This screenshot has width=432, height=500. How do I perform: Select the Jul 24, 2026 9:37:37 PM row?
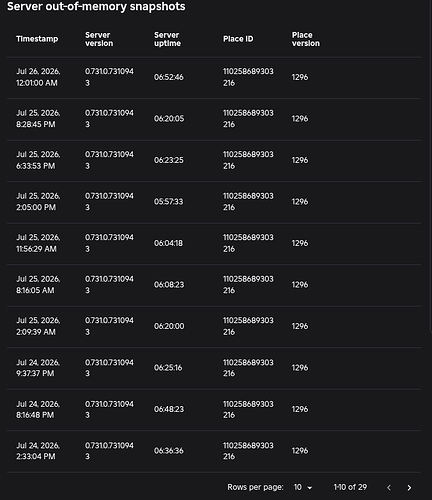tap(214, 368)
